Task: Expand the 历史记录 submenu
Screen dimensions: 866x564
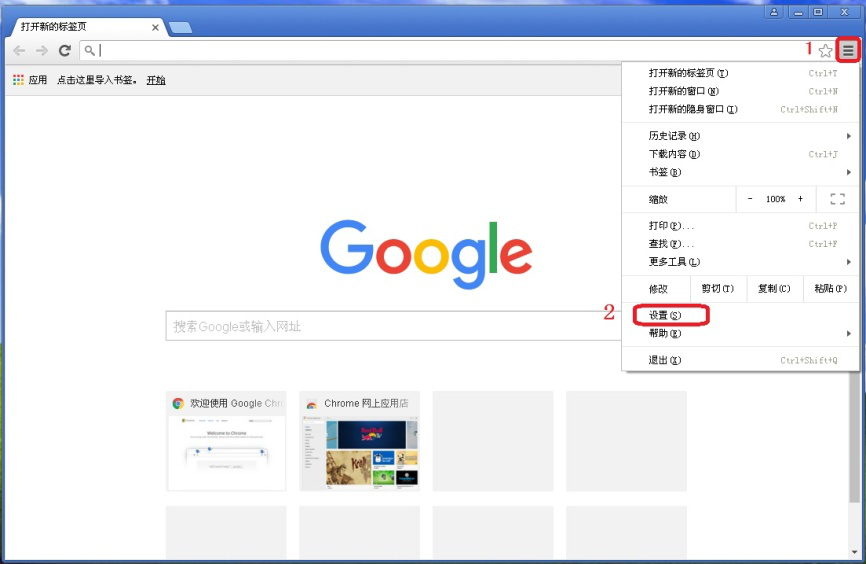Action: click(x=740, y=136)
